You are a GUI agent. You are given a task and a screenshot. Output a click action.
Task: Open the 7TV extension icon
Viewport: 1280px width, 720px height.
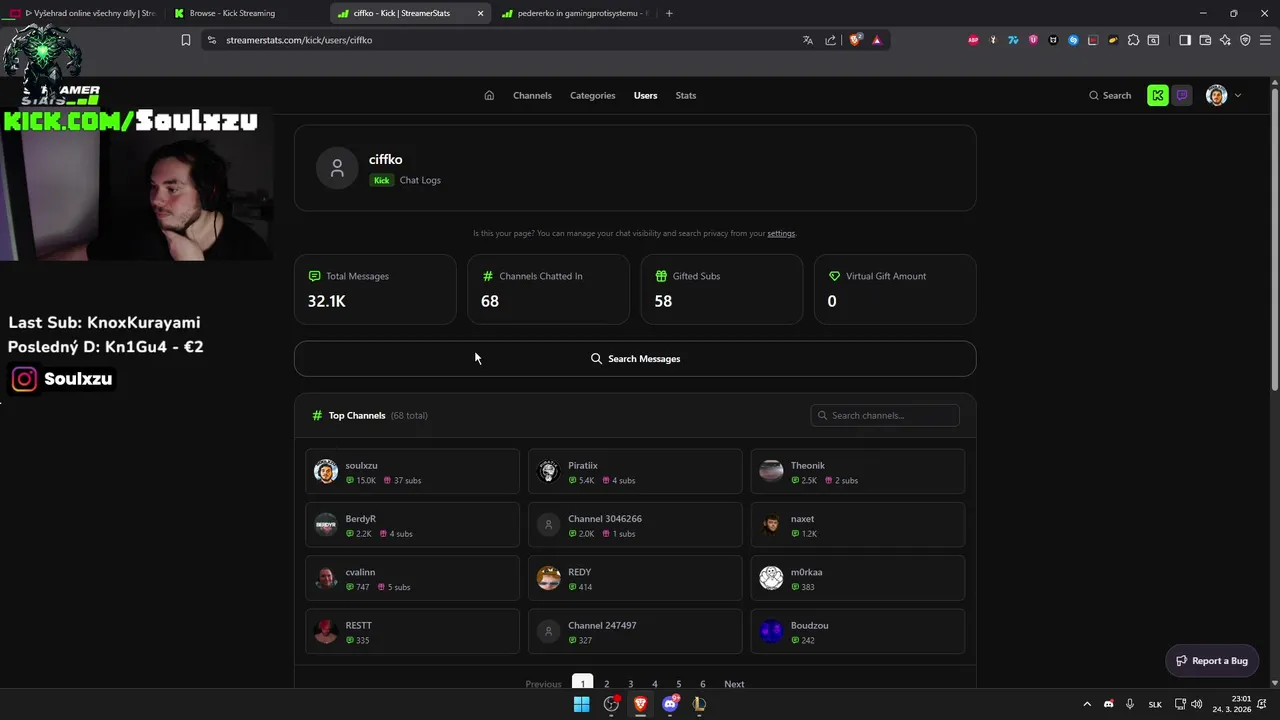click(x=1013, y=40)
